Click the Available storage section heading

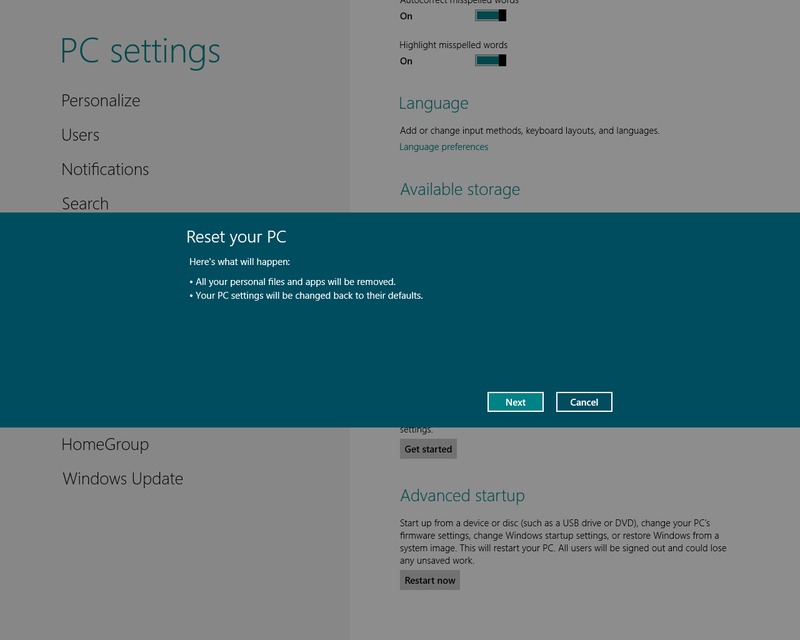(460, 189)
